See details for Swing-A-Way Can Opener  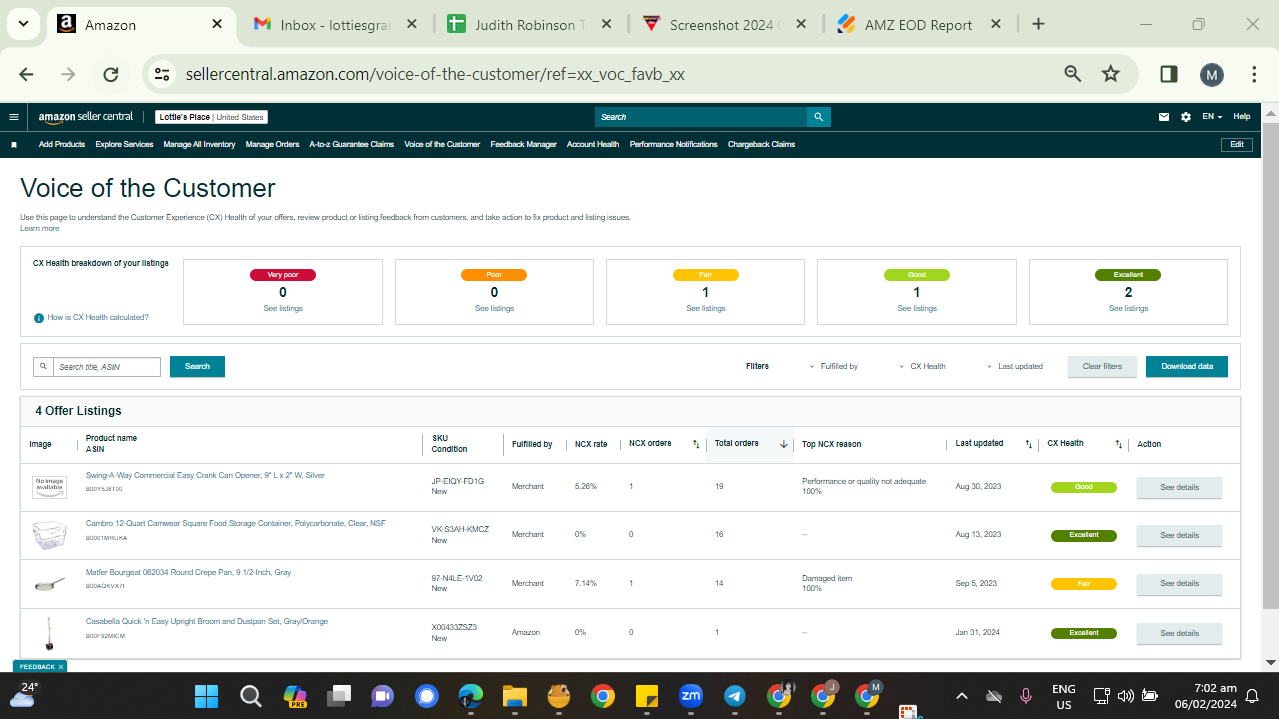click(1179, 488)
